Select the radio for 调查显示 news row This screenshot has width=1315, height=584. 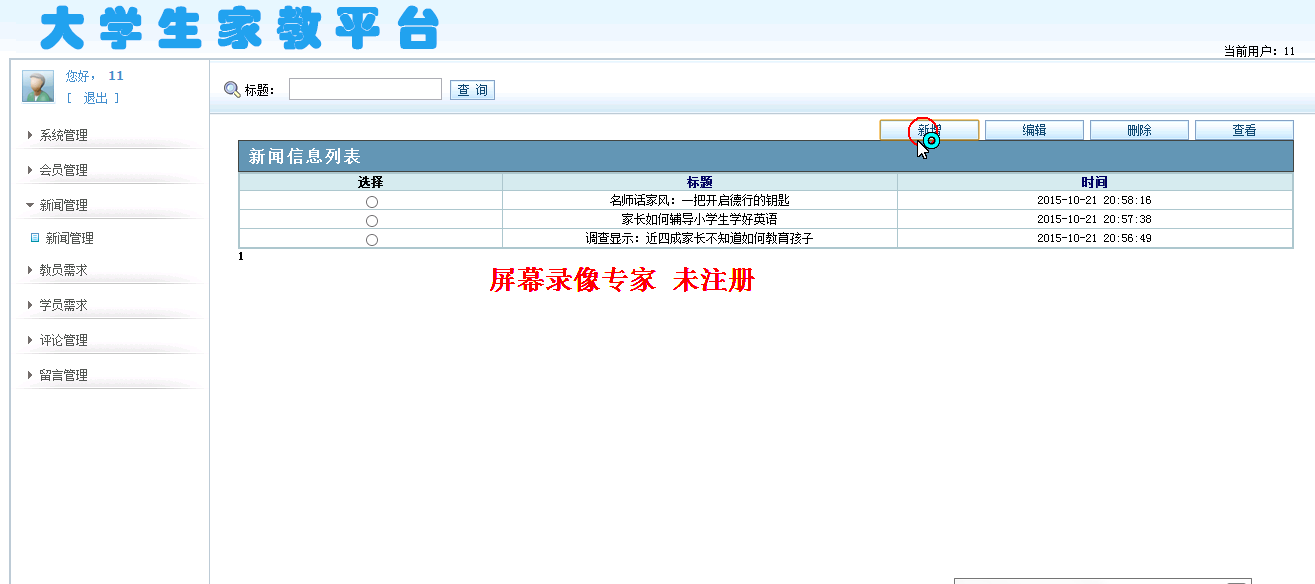[x=372, y=240]
